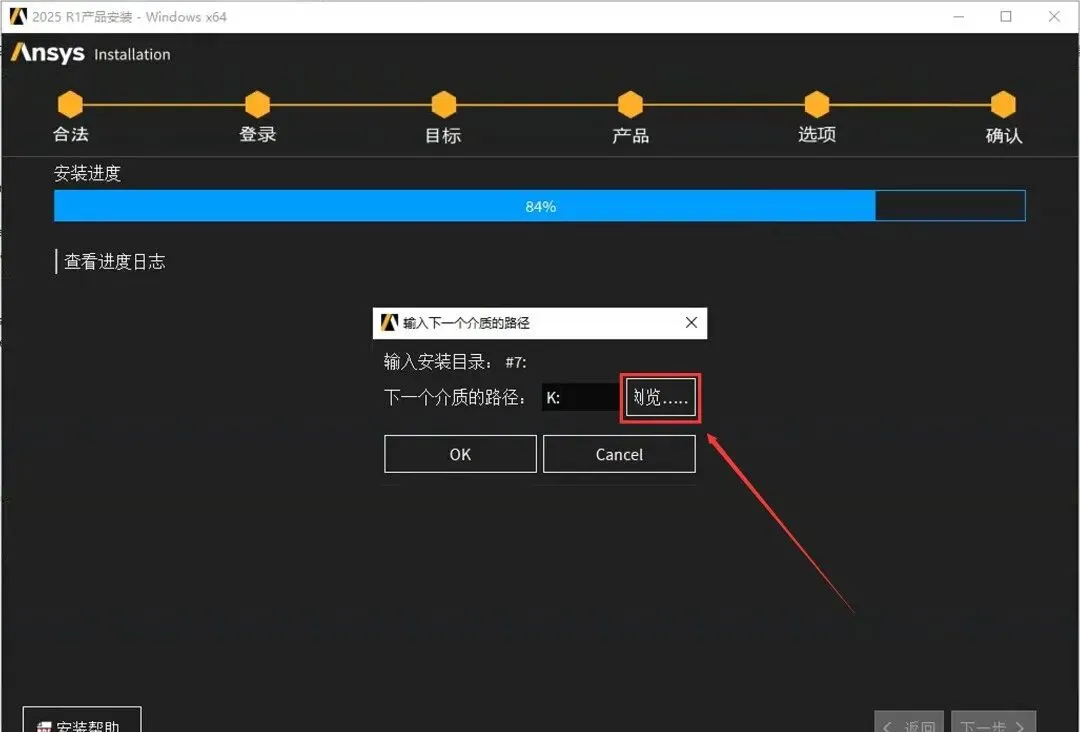Close the Ansys installer window
The width and height of the screenshot is (1080, 732).
point(1054,17)
